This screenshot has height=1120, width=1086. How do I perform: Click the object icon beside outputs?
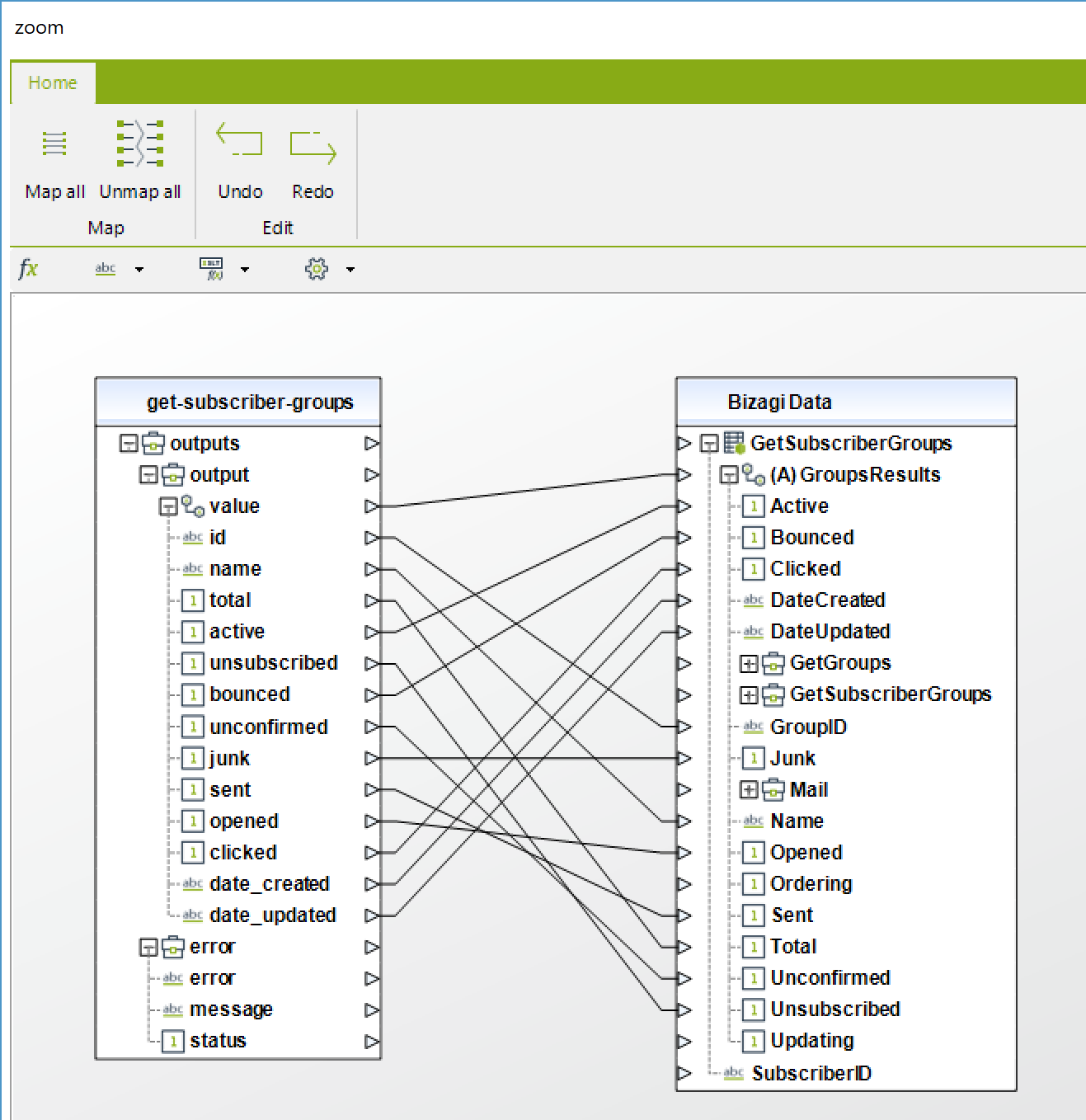pyautogui.click(x=153, y=444)
